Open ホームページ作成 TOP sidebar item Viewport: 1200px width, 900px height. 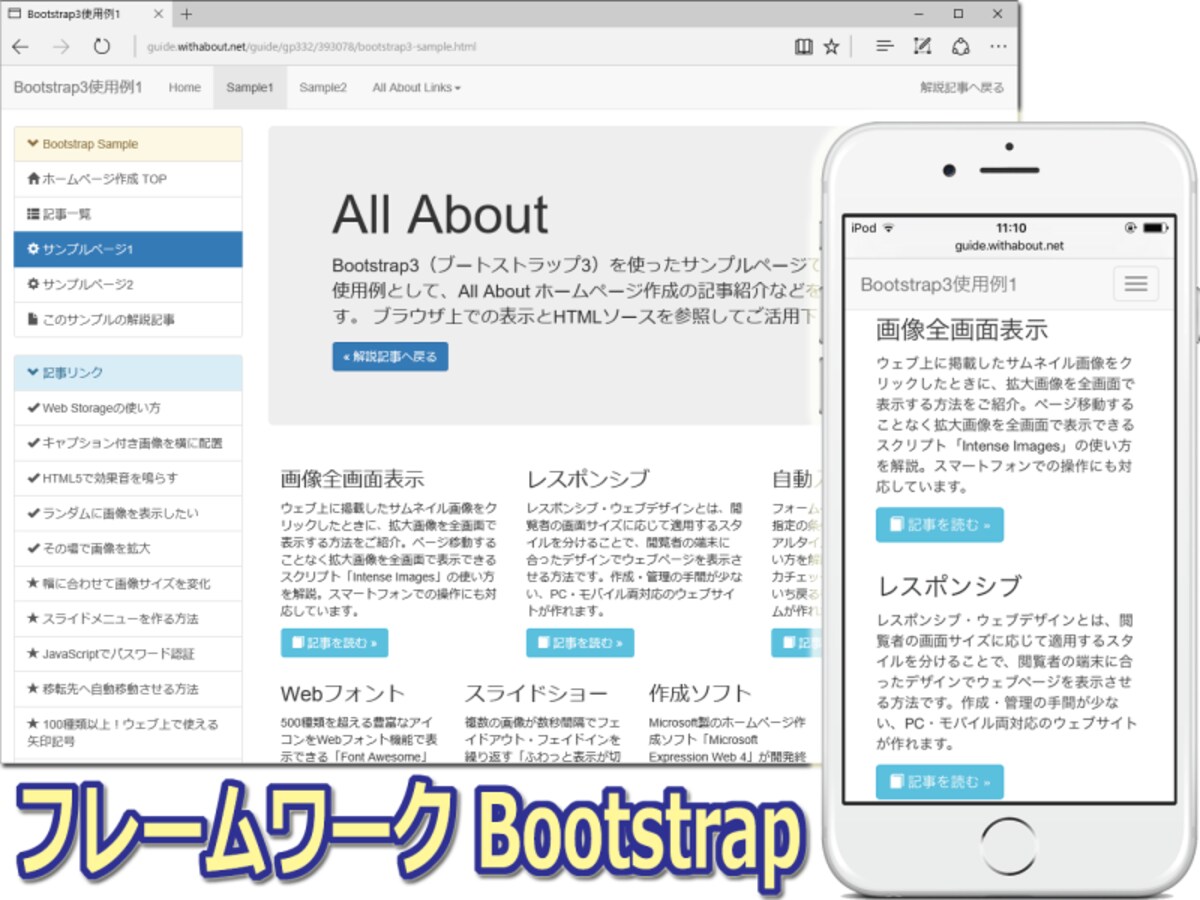tap(128, 179)
